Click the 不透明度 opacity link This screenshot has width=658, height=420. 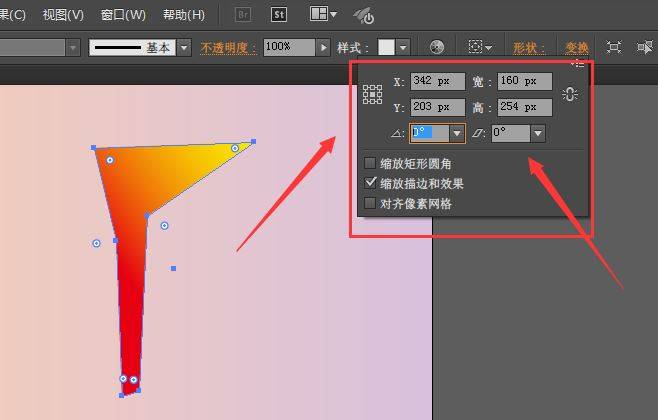[229, 47]
